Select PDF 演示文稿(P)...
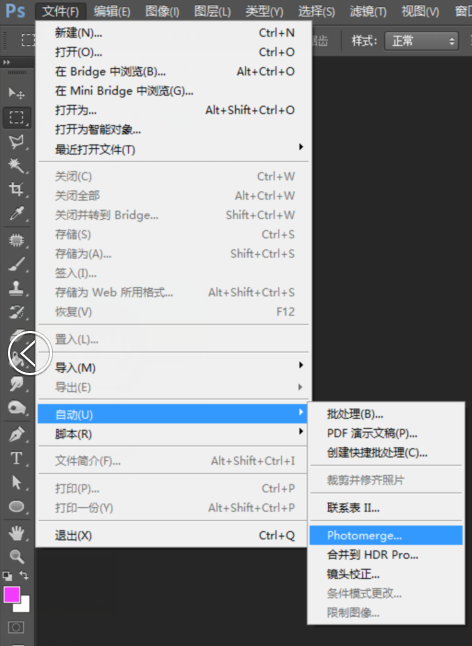Screen dimensions: 472x646 tap(386, 433)
